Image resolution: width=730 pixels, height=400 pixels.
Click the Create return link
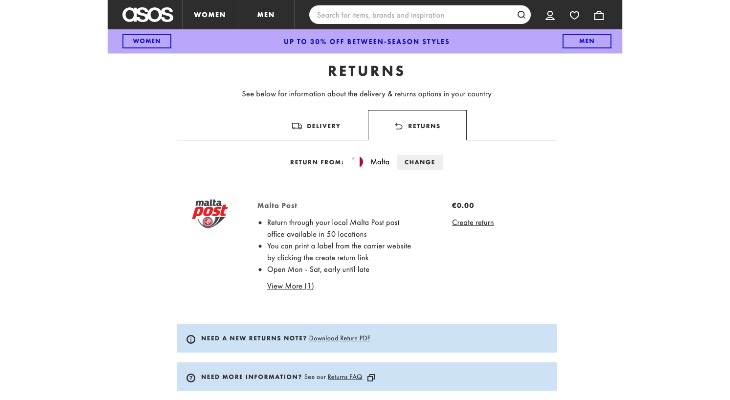tap(473, 222)
